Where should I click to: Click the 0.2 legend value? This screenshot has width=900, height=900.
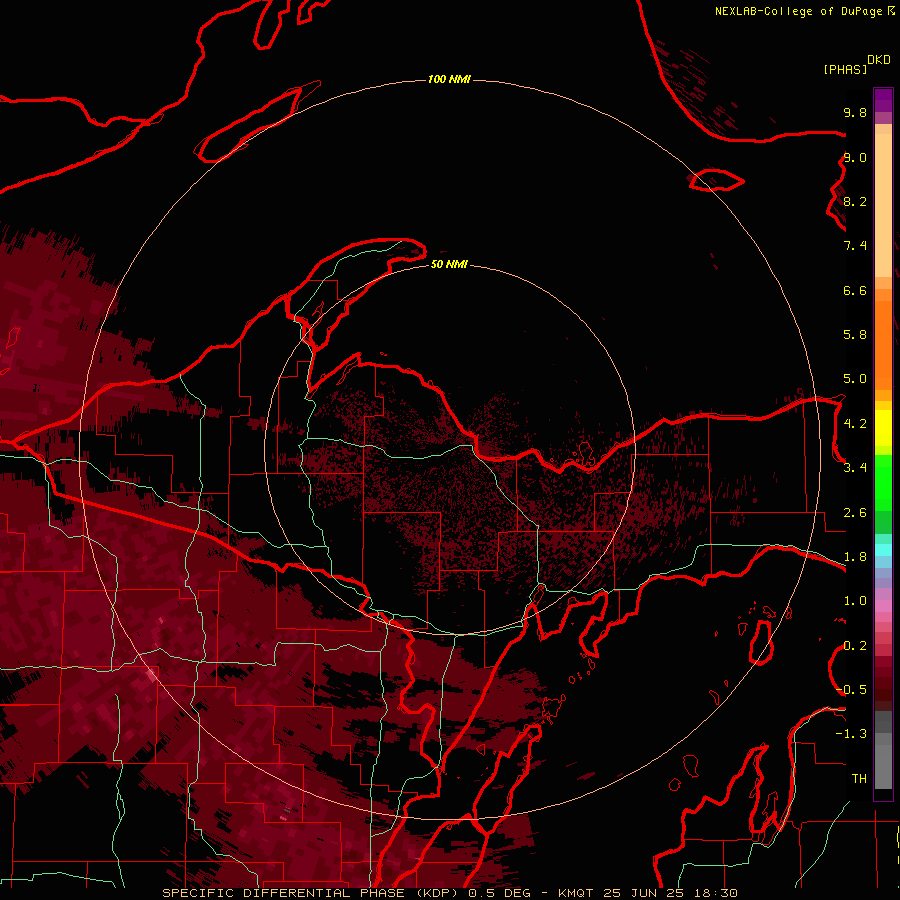855,646
